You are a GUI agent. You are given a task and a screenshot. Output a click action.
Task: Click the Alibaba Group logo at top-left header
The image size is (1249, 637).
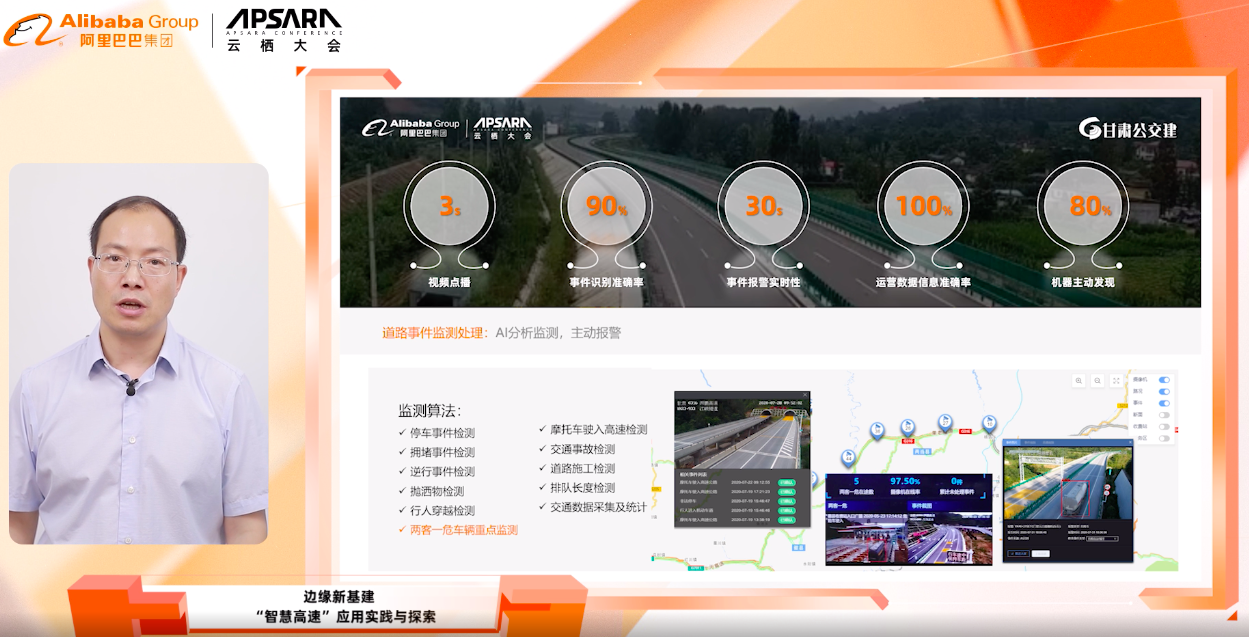click(102, 30)
